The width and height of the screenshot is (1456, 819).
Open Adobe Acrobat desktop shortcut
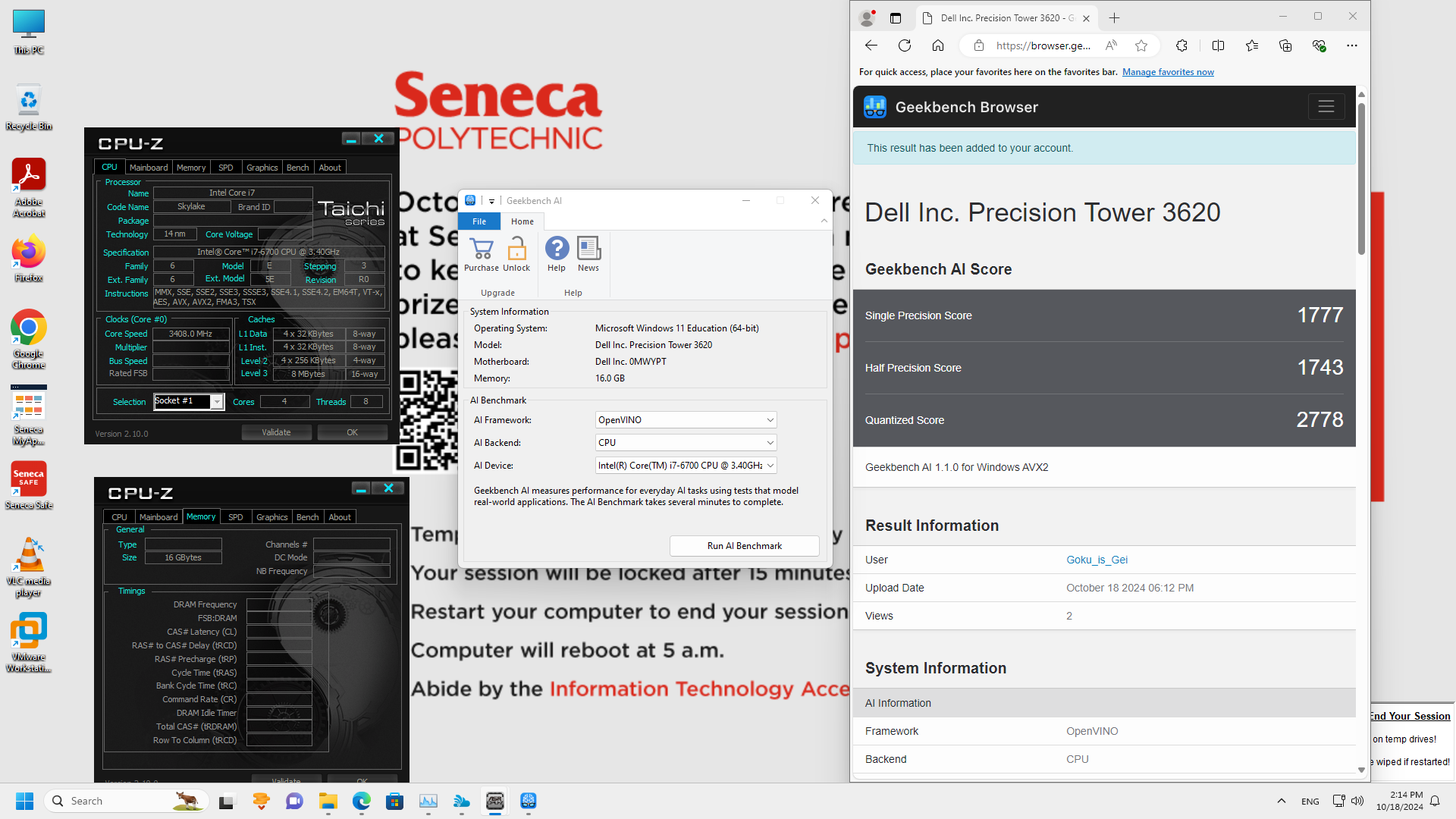[29, 187]
